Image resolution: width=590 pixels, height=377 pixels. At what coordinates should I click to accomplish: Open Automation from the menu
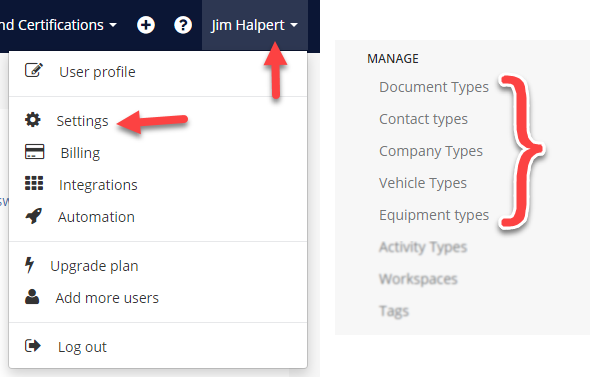(158, 217)
